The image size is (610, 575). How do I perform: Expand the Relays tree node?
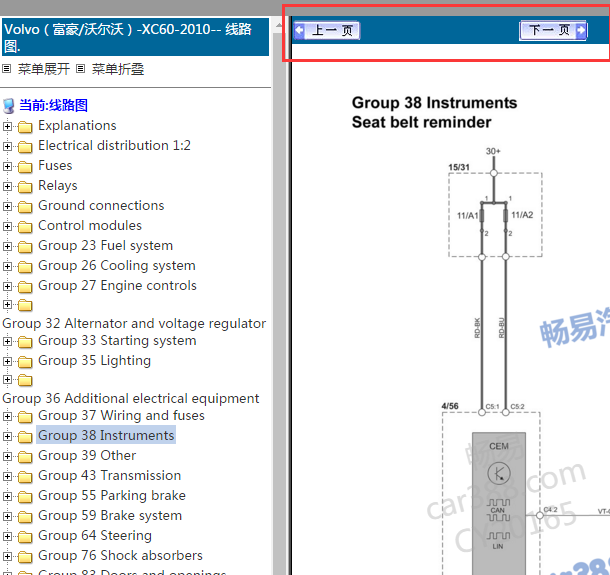(7, 186)
